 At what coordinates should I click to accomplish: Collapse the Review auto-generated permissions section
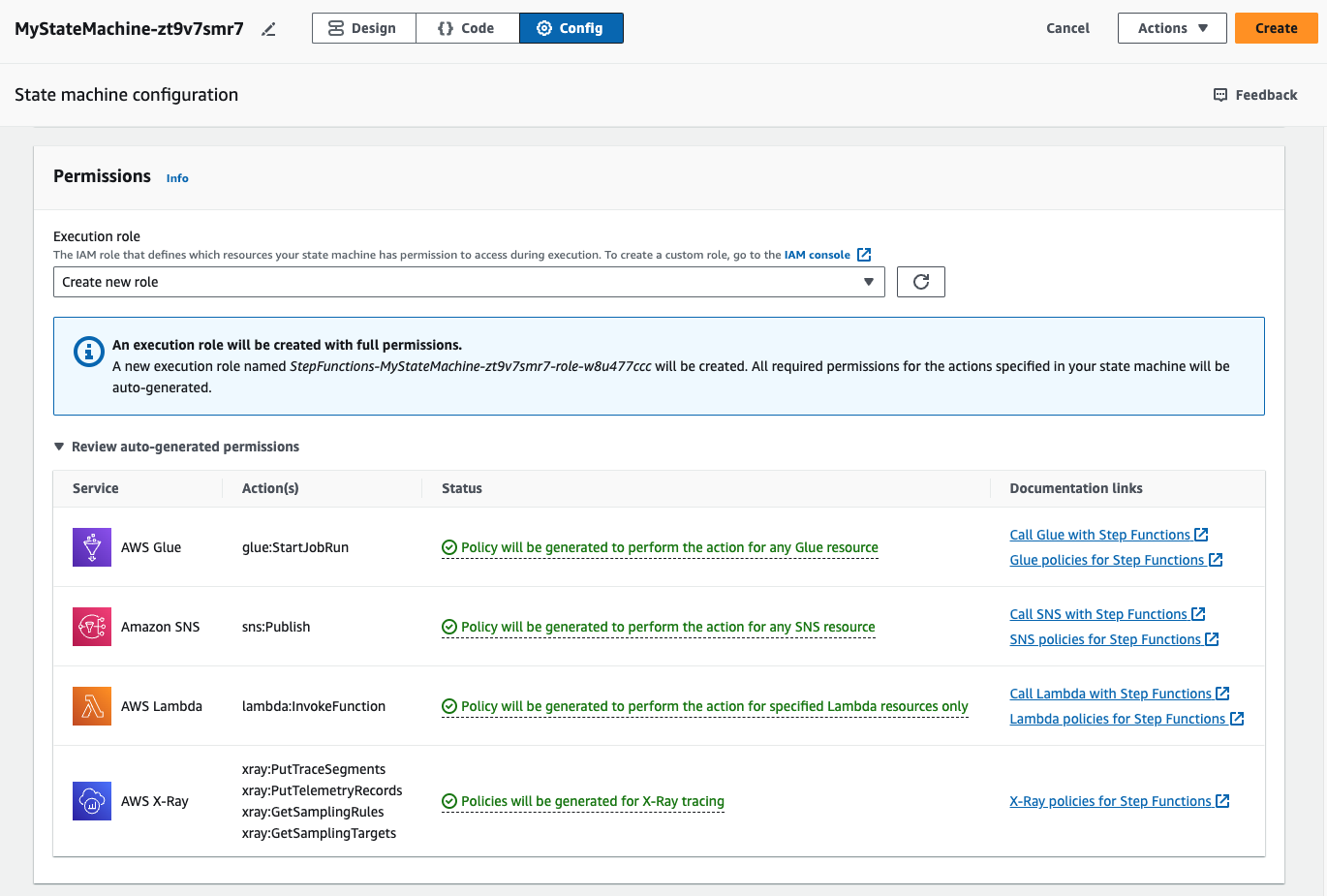coord(58,447)
